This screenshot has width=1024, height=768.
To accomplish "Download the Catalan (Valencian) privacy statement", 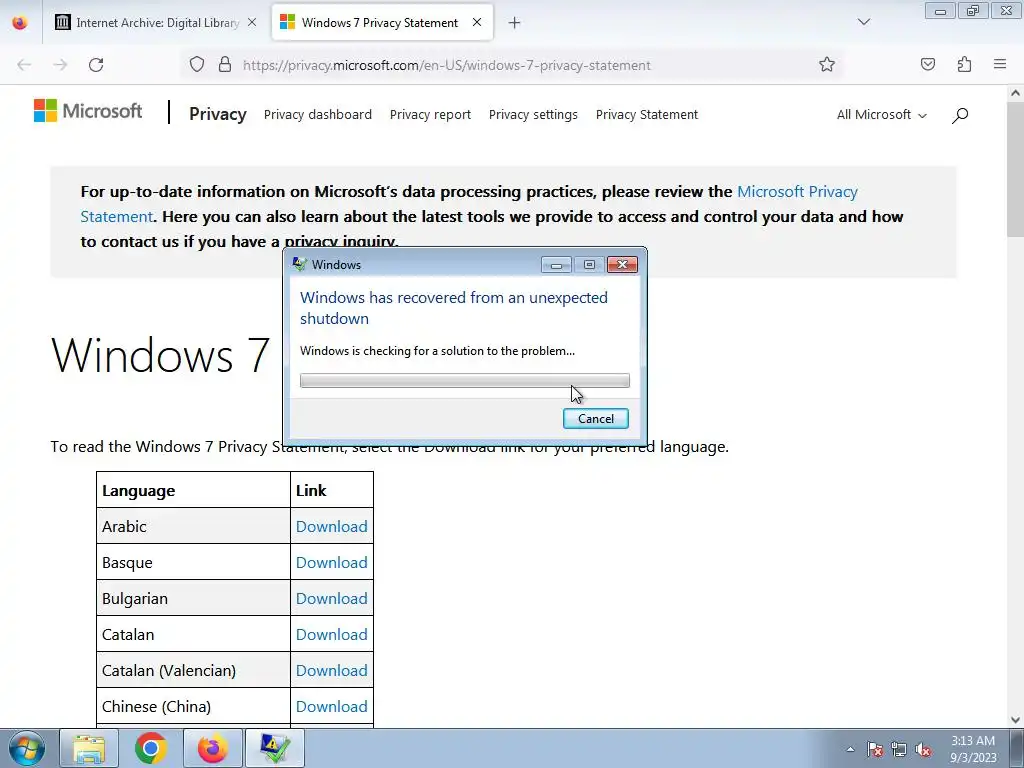I will point(331,671).
